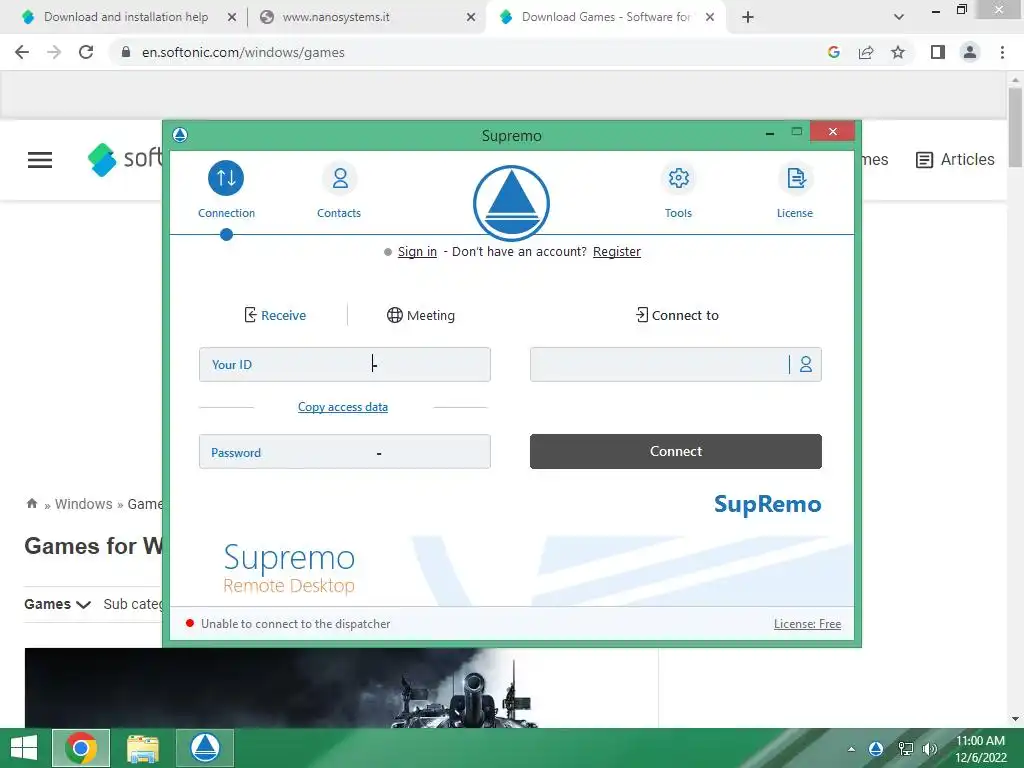The image size is (1024, 768).
Task: Toggle Chrome side panel
Action: coord(938,52)
